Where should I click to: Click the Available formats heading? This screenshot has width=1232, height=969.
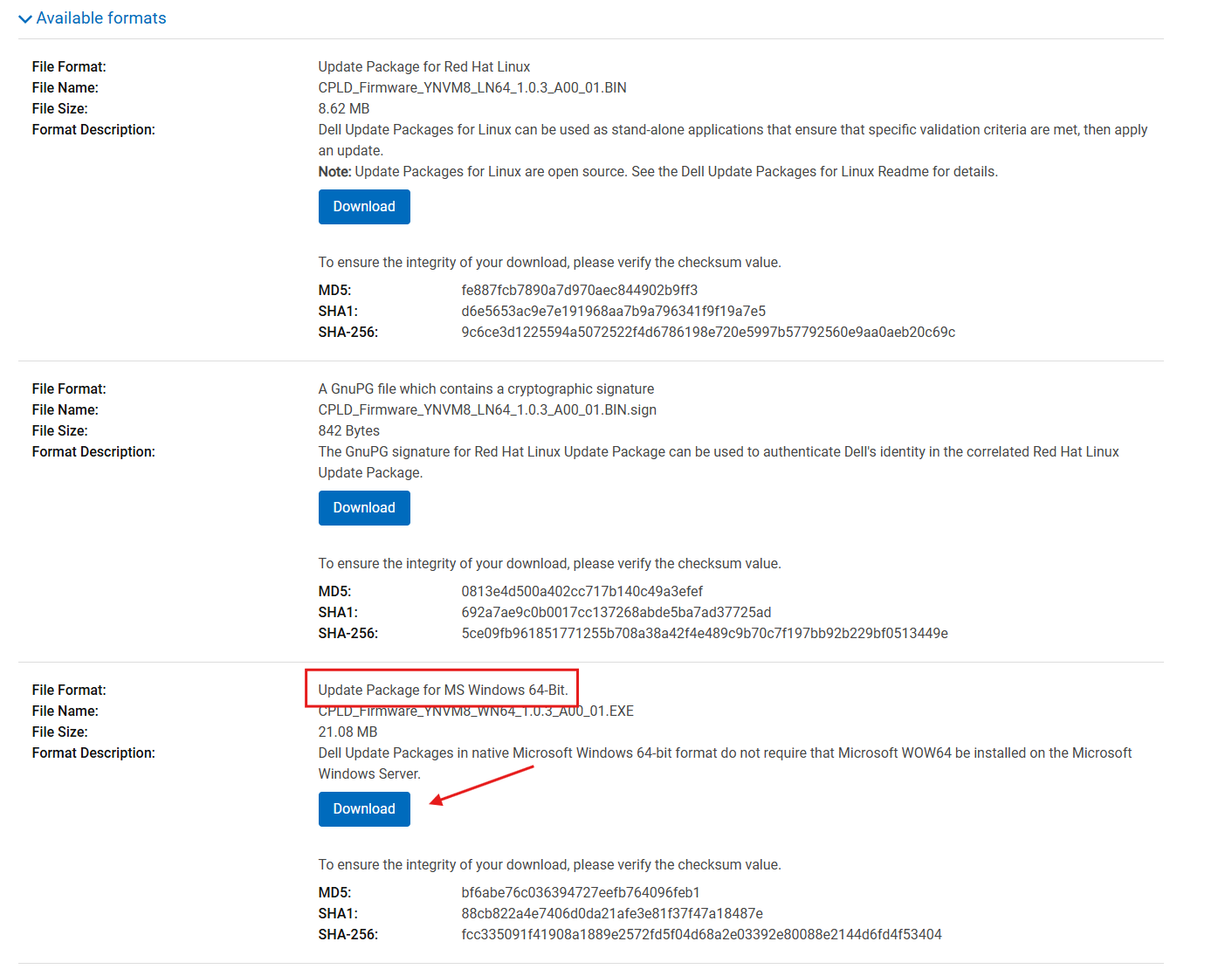[101, 17]
